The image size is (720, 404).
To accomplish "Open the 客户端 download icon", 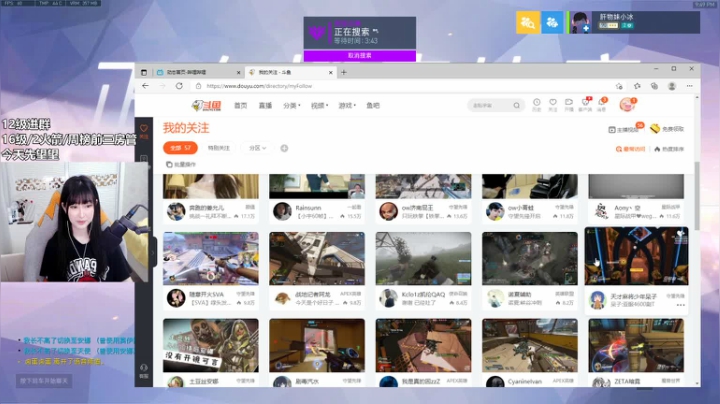I will coord(585,105).
